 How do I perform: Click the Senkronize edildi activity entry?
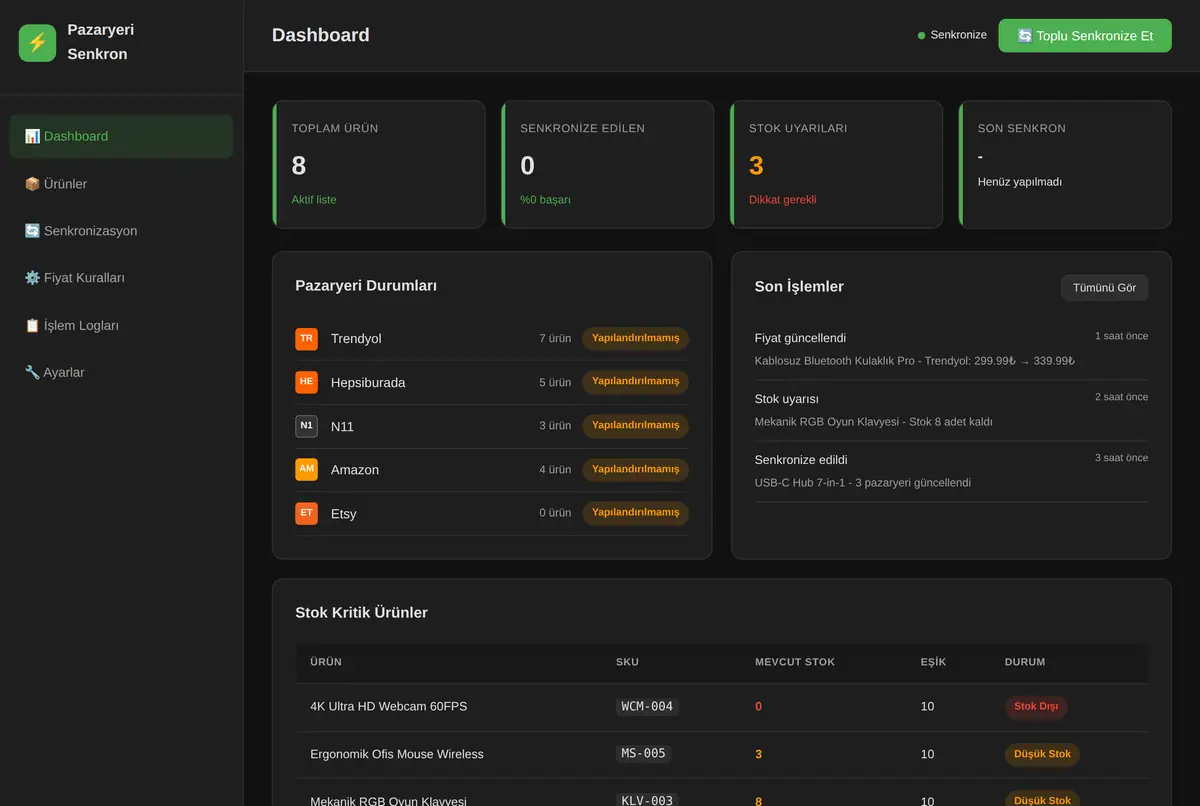coord(951,471)
